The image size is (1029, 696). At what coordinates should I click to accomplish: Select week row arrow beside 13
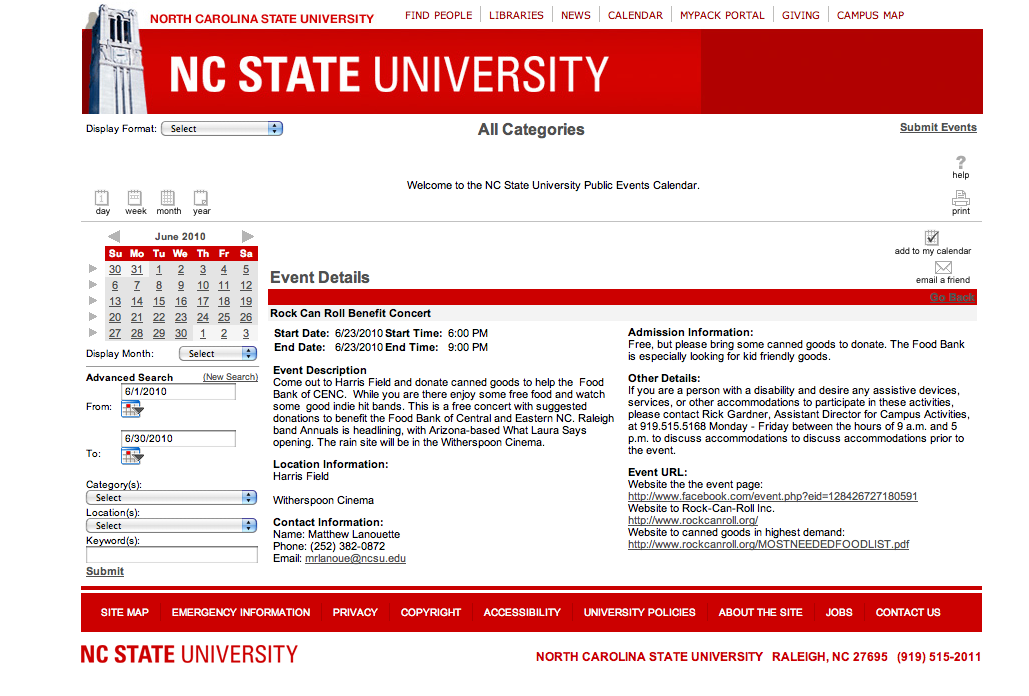coord(93,300)
